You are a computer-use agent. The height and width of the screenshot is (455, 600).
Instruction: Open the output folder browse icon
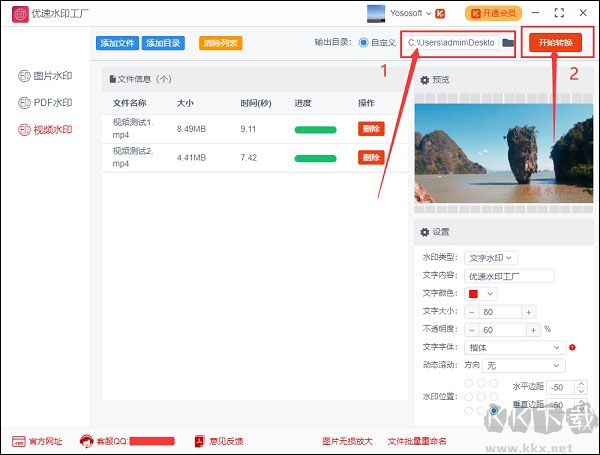[x=508, y=42]
